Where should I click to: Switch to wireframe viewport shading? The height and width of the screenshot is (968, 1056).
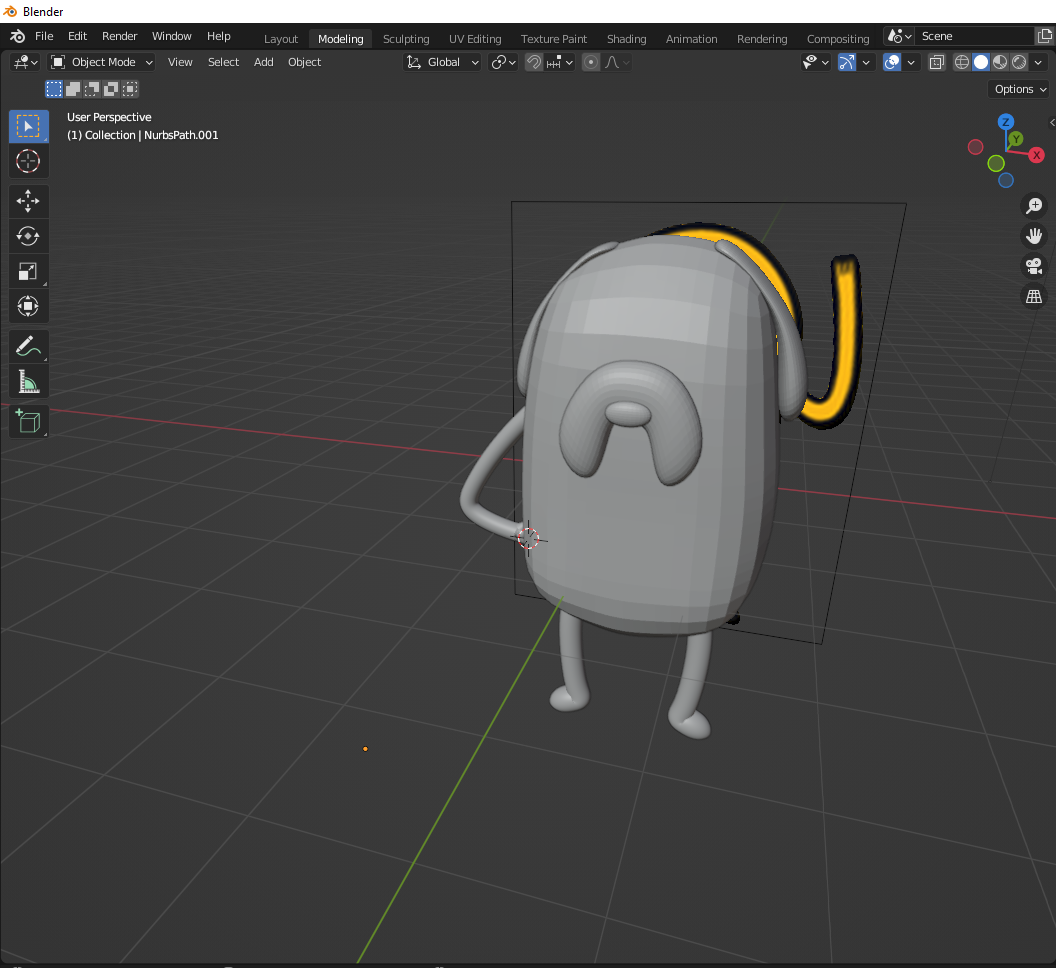962,63
